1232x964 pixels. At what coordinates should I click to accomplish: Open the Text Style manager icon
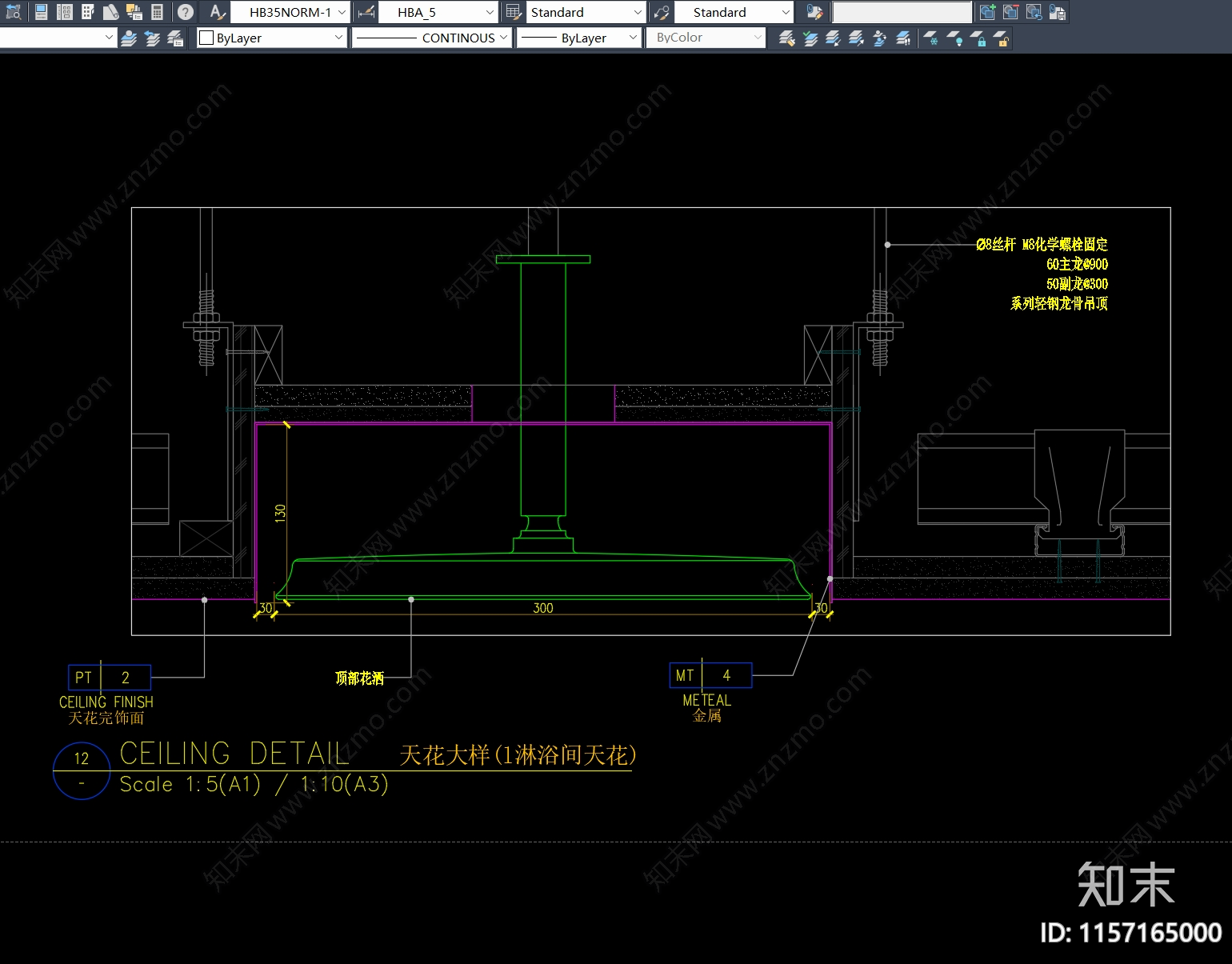pos(217,12)
